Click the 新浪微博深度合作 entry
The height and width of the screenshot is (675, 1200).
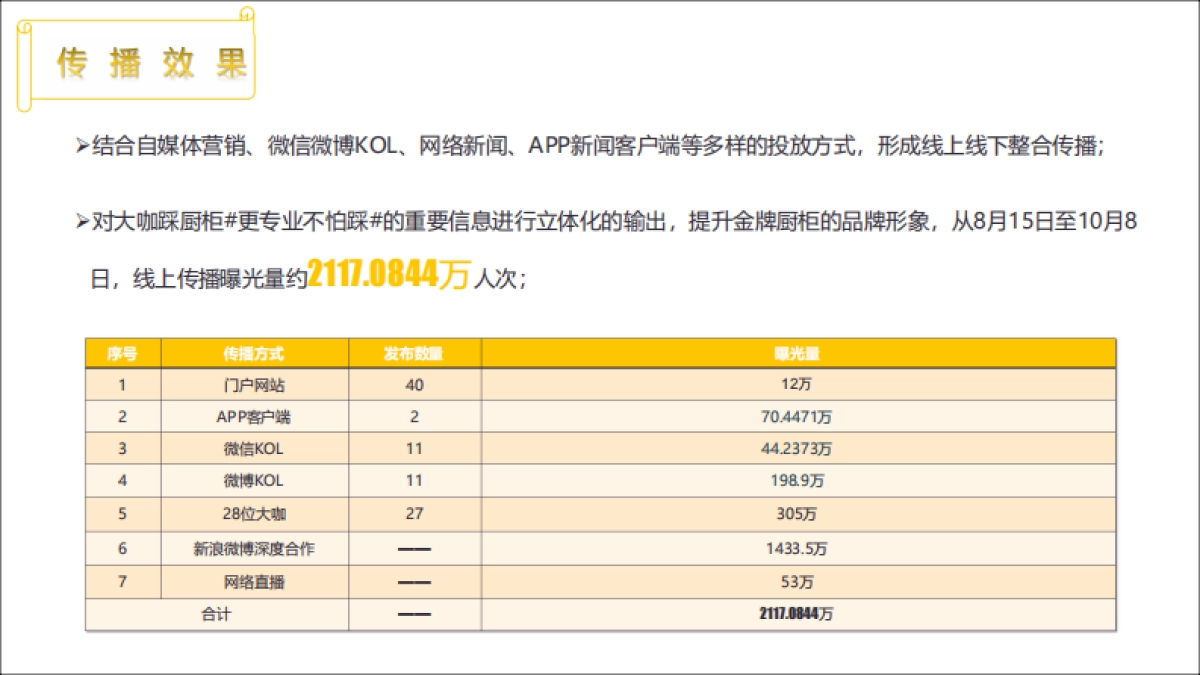(253, 548)
